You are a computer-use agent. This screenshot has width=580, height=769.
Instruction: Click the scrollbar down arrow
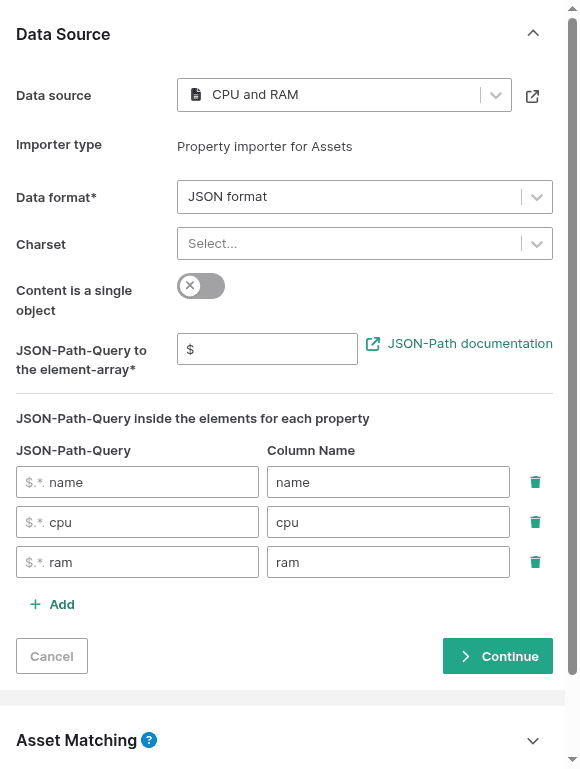[572, 760]
